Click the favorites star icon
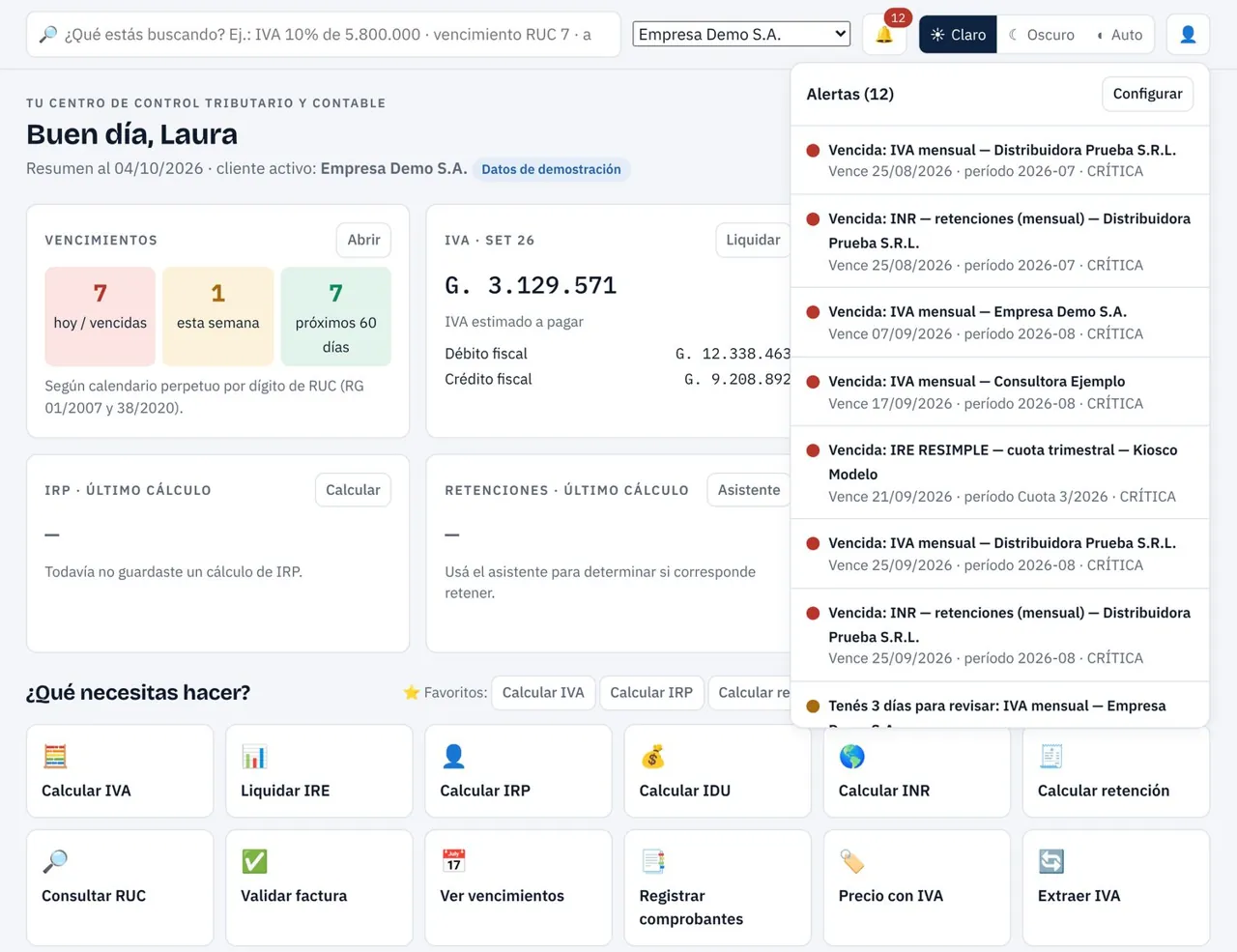Viewport: 1237px width, 952px height. click(412, 693)
